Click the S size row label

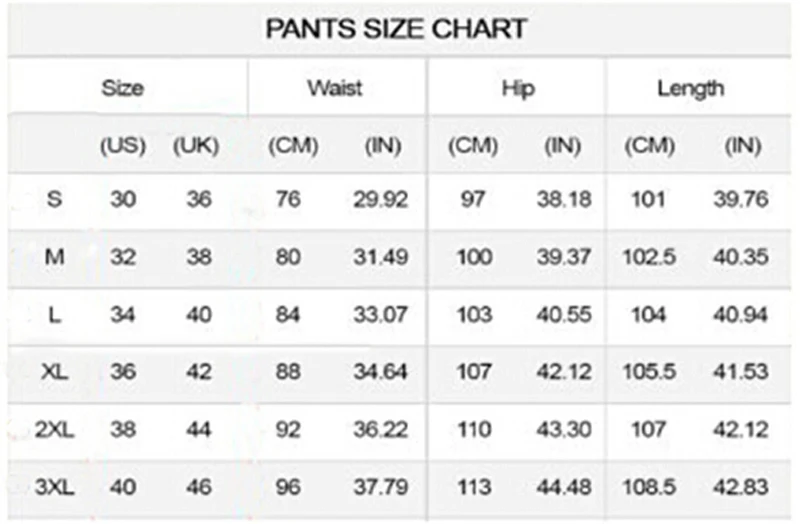click(x=55, y=199)
